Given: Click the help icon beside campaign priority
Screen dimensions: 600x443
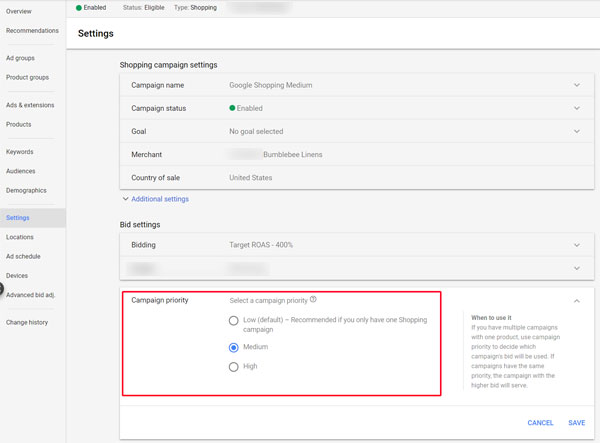Looking at the screenshot, I should tap(313, 299).
